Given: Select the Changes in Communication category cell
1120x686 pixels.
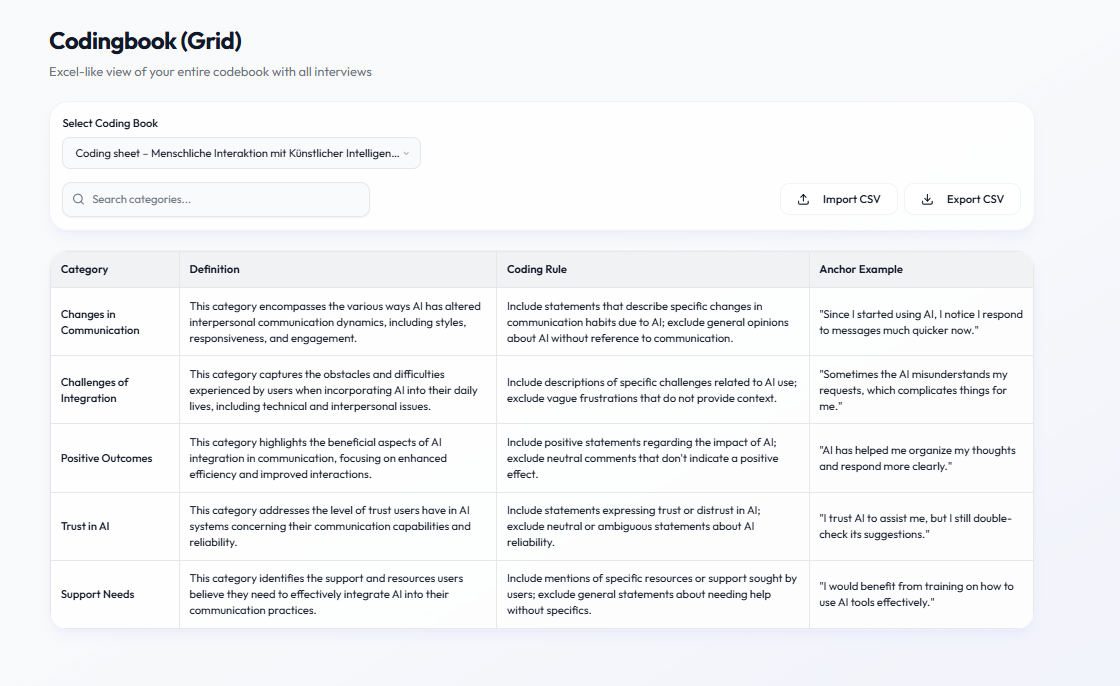Looking at the screenshot, I should (100, 322).
